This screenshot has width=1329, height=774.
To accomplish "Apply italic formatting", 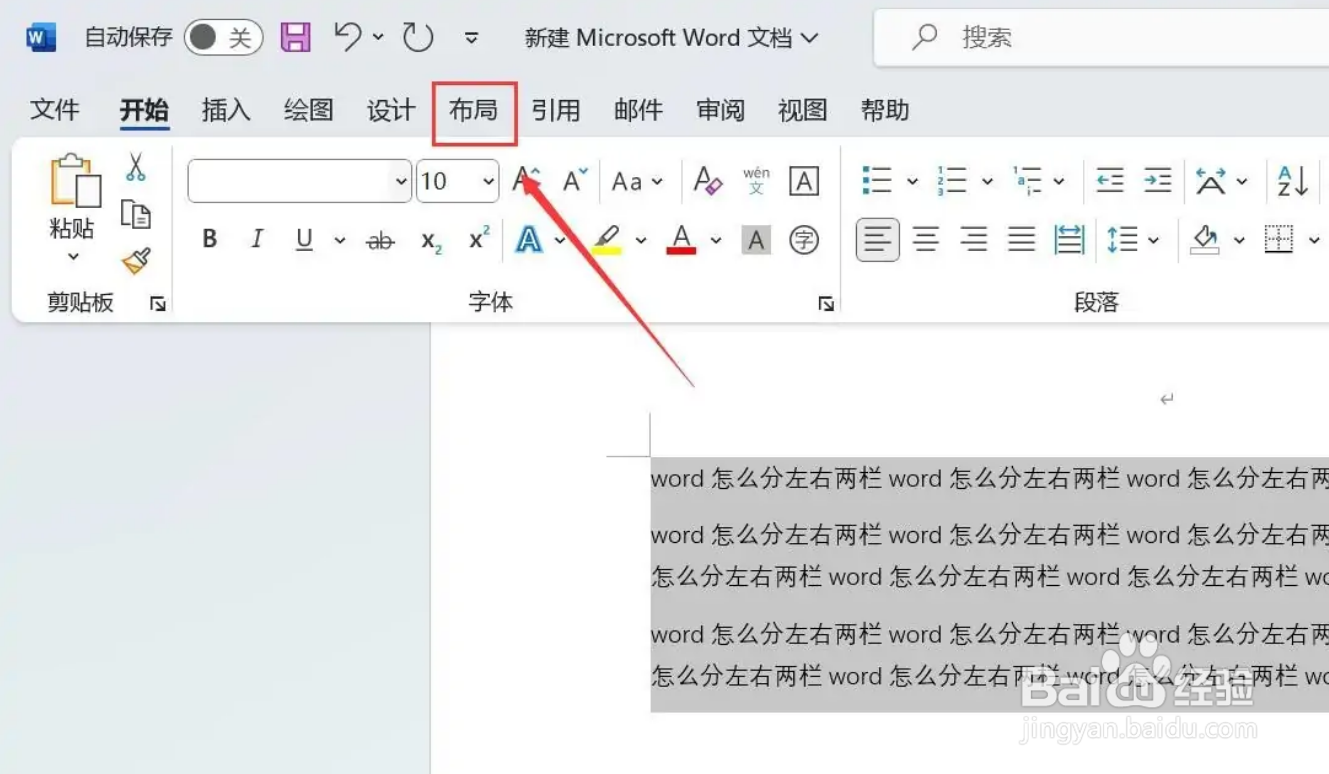I will pos(257,238).
